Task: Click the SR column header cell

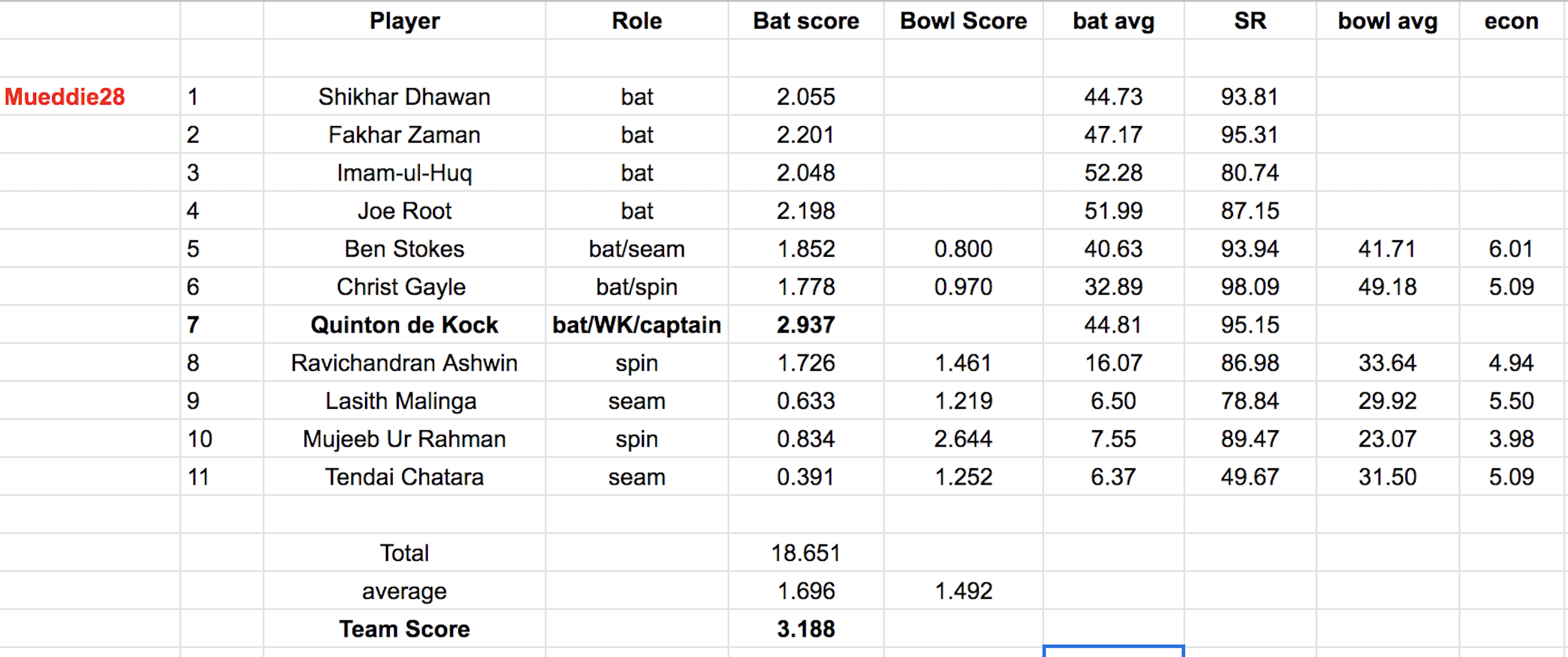Action: pyautogui.click(x=1250, y=21)
